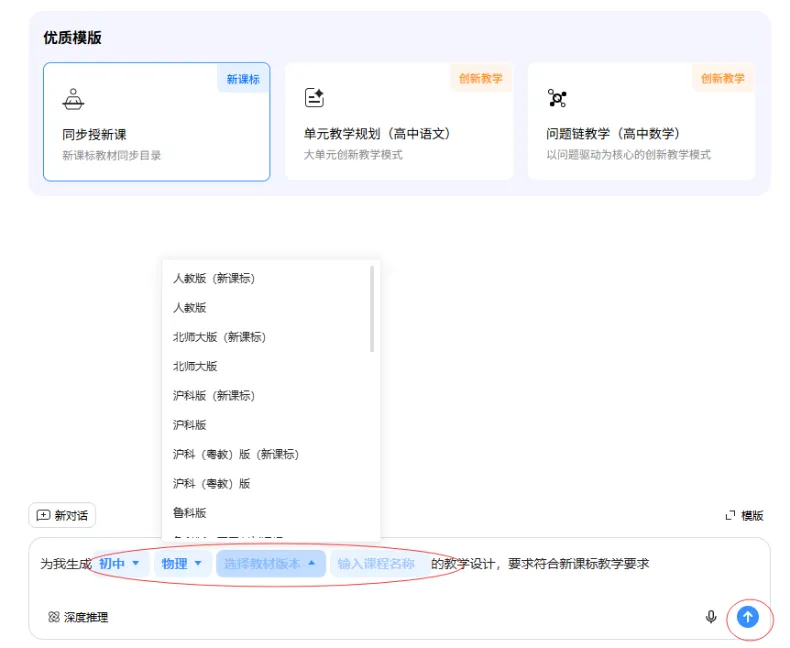Screen dimensions: 790x648
Task: Collapse the 选择教材版本 dropdown
Action: [271, 564]
